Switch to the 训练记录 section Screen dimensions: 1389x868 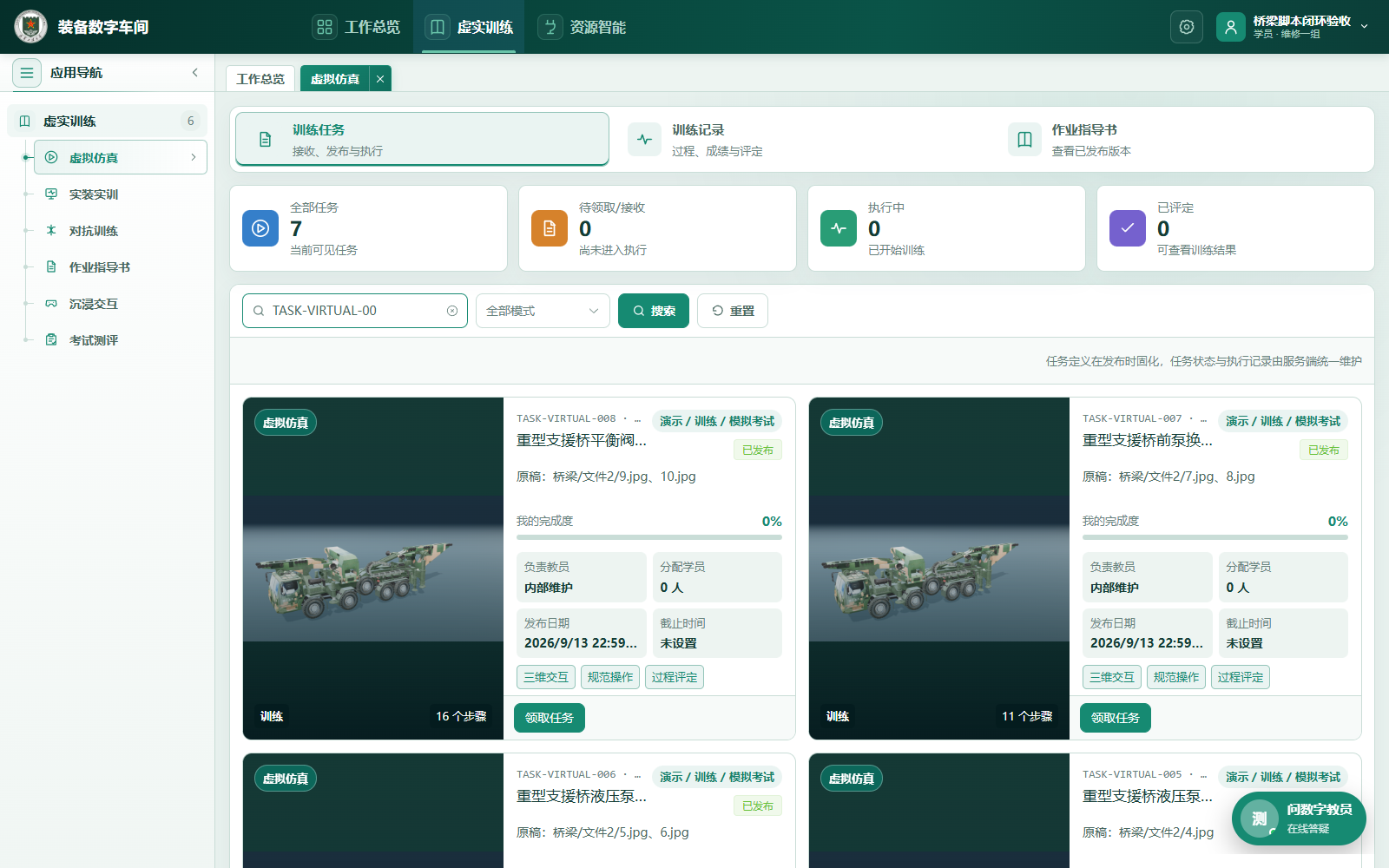800,140
